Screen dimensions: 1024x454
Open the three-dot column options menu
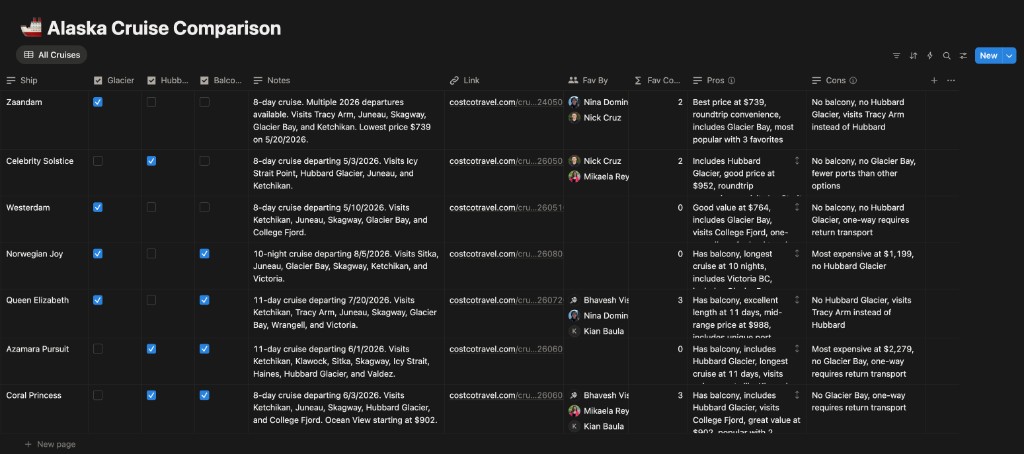point(951,80)
